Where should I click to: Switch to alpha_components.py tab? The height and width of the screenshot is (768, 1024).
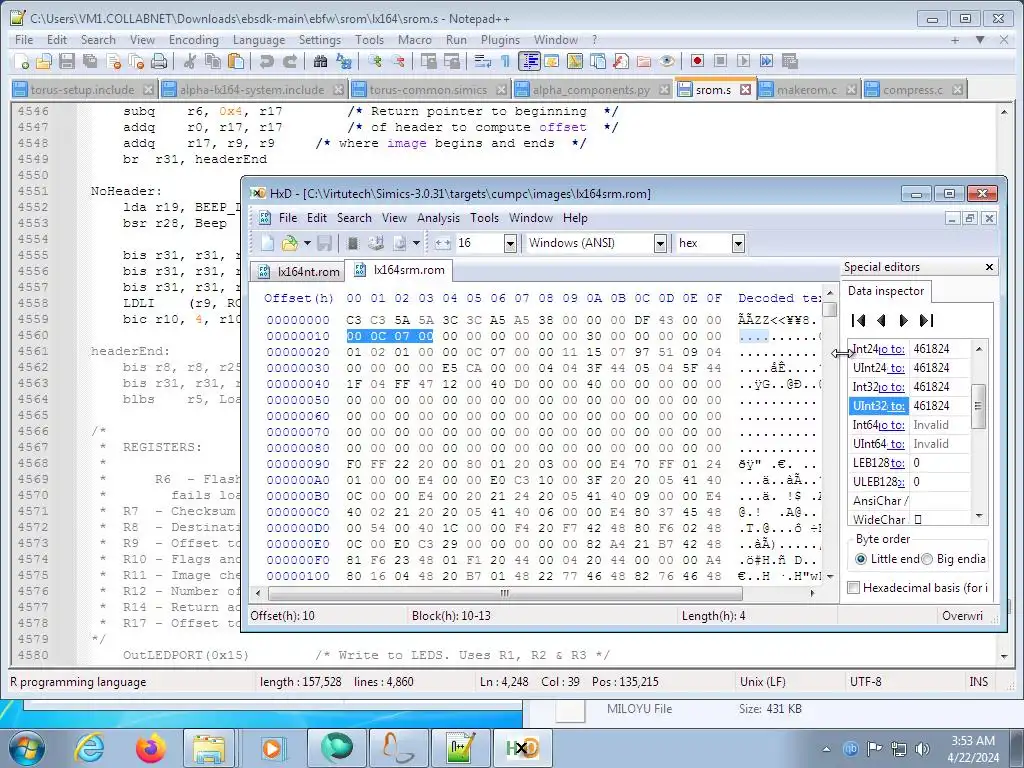coord(592,89)
